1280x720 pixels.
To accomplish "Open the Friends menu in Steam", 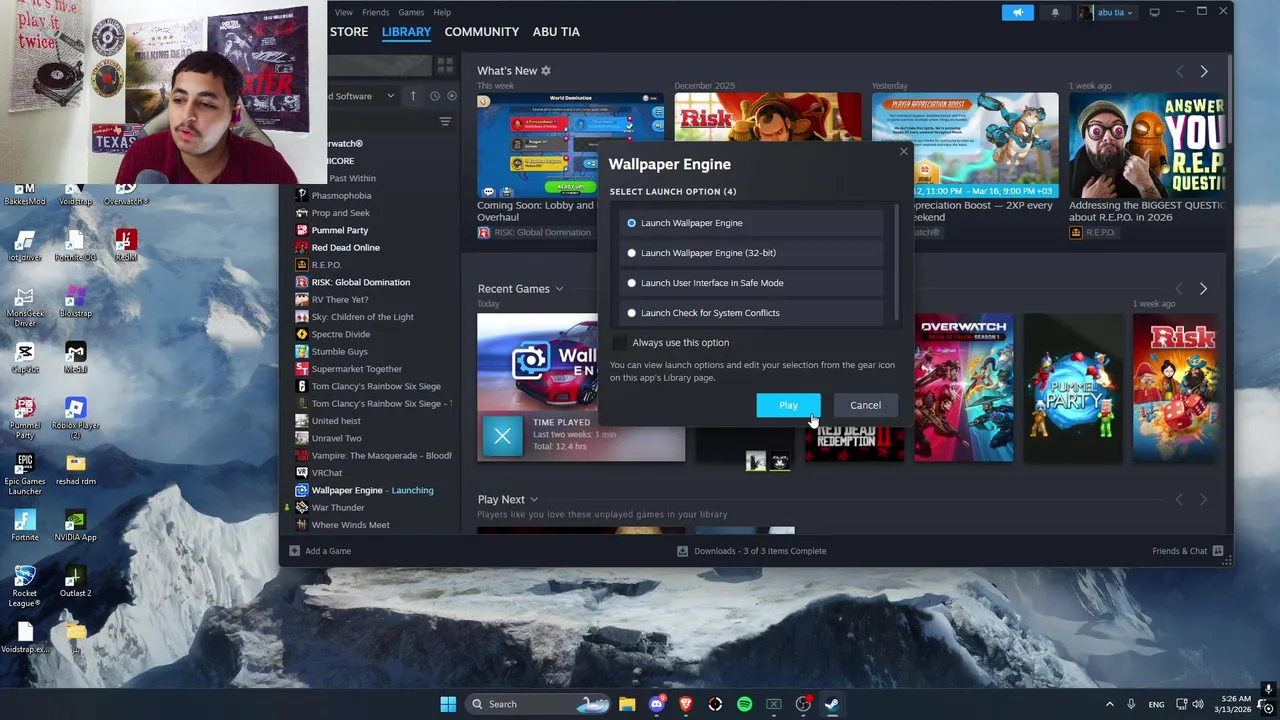I will [376, 12].
